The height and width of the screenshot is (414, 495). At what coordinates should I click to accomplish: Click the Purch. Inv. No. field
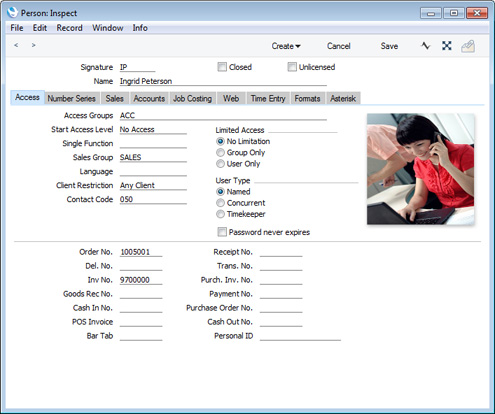point(281,280)
